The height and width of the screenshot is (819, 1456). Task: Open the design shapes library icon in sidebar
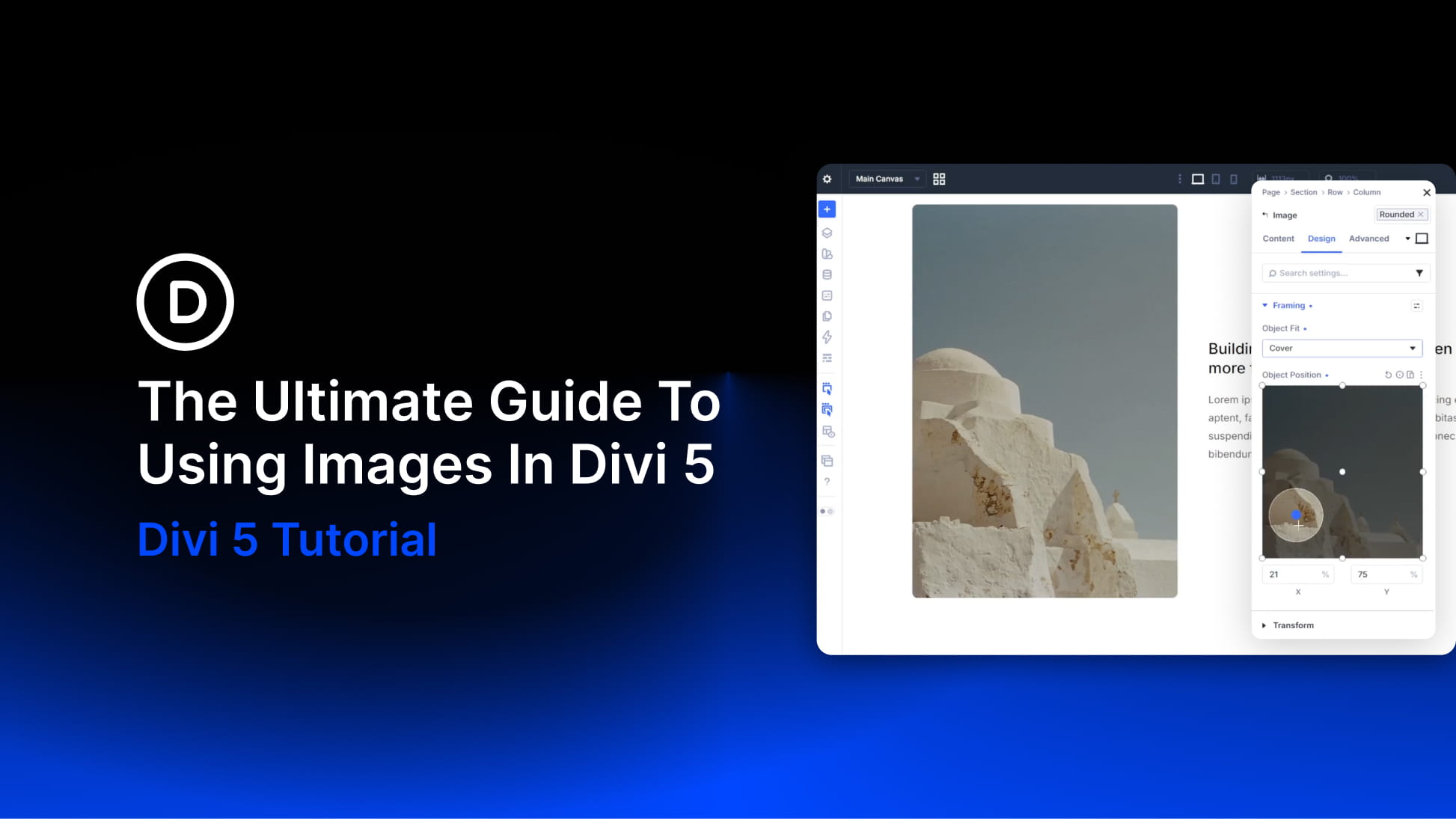(827, 254)
